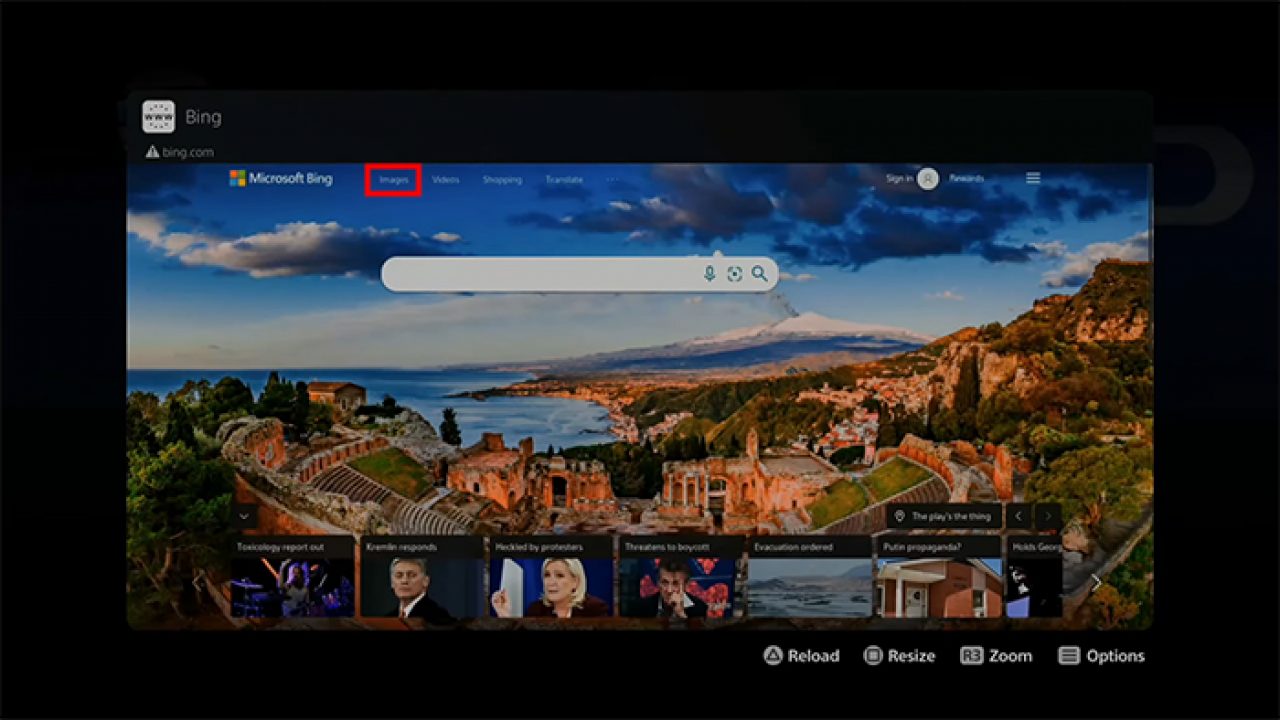Click the warning icon beside bing.com
The height and width of the screenshot is (720, 1280).
[152, 152]
